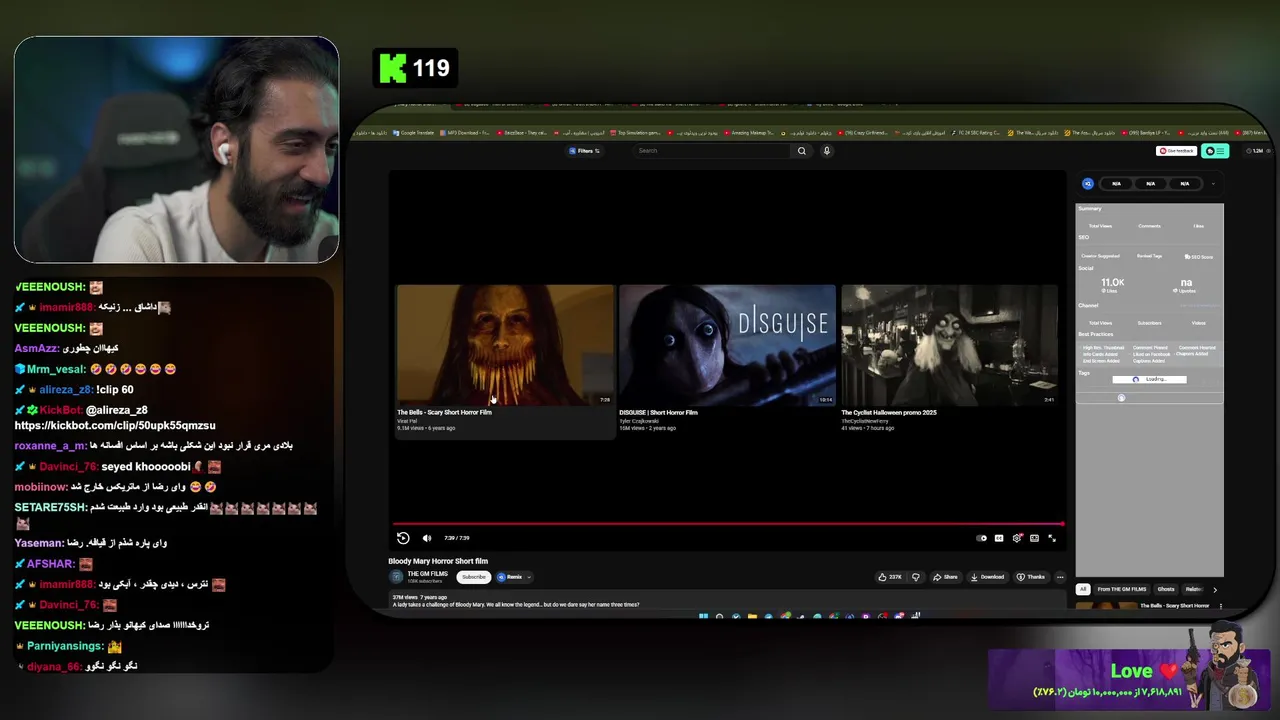This screenshot has width=1280, height=720.
Task: Open The Bells scary short film thumbnail
Action: click(x=505, y=345)
